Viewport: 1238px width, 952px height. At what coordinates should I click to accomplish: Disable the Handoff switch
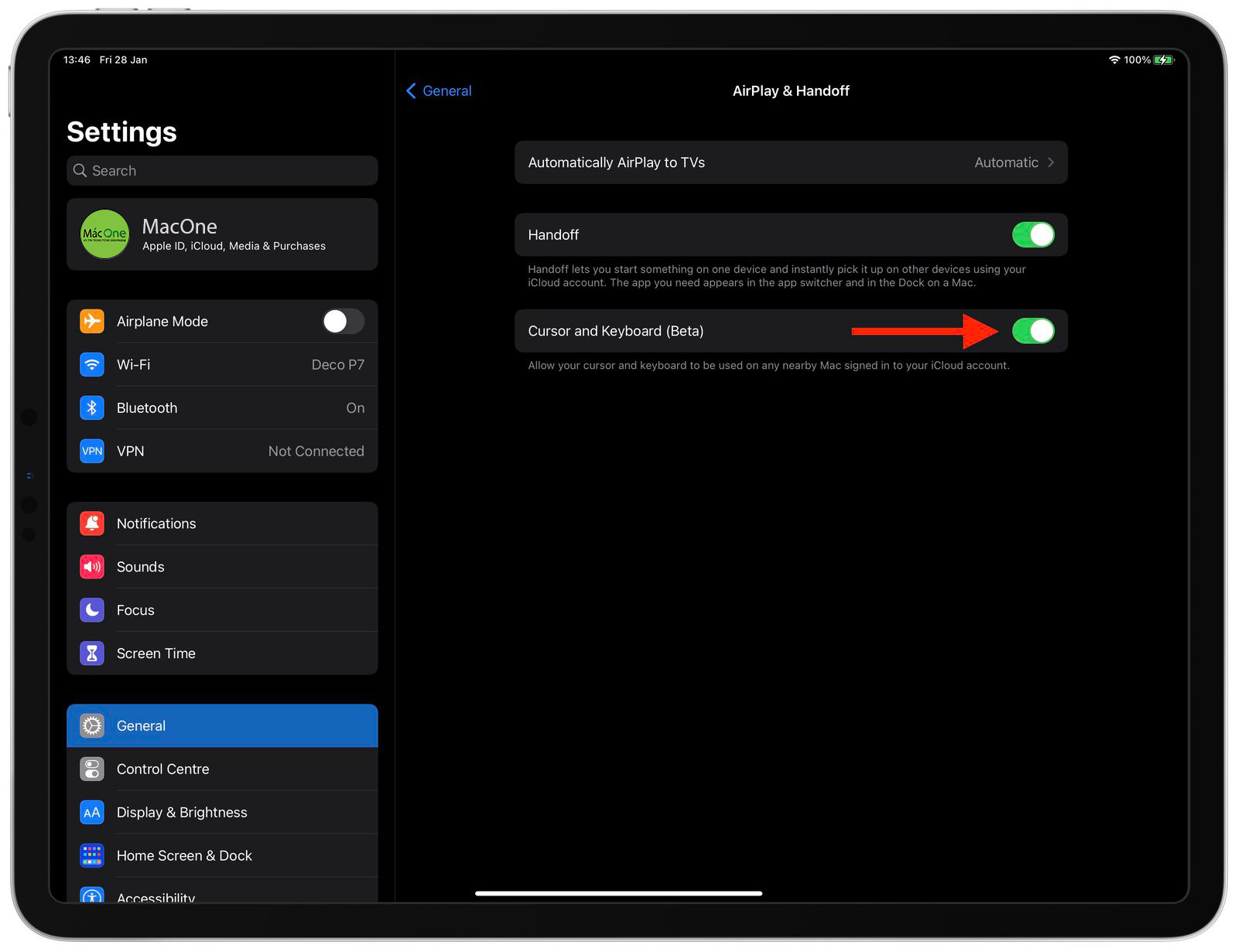[x=1033, y=235]
